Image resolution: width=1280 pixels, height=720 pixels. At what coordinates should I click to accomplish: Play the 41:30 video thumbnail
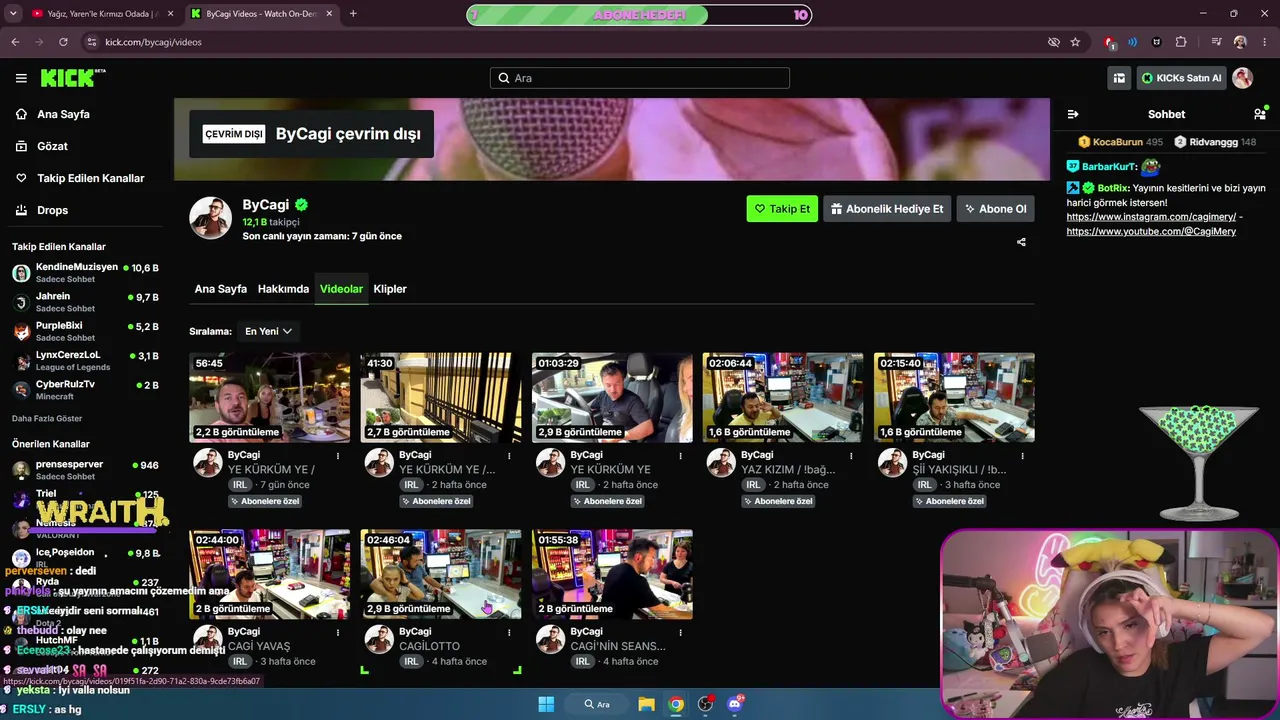tap(441, 397)
